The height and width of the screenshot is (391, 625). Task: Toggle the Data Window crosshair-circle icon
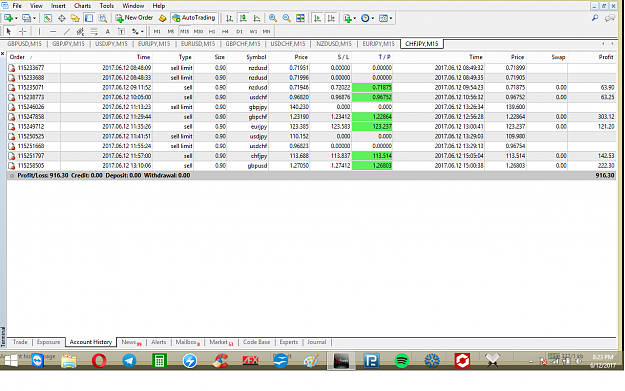tap(61, 18)
